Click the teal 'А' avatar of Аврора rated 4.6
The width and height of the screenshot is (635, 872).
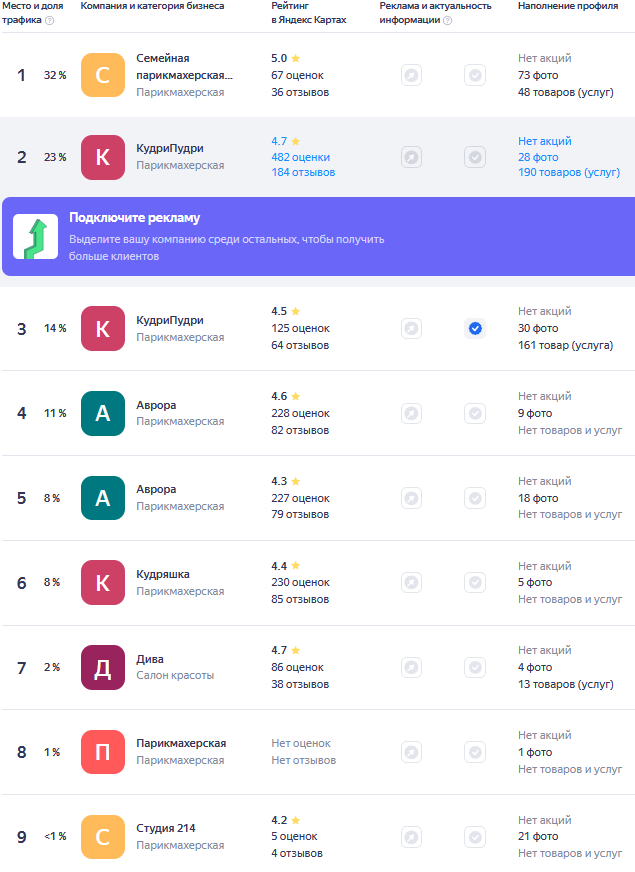[102, 413]
